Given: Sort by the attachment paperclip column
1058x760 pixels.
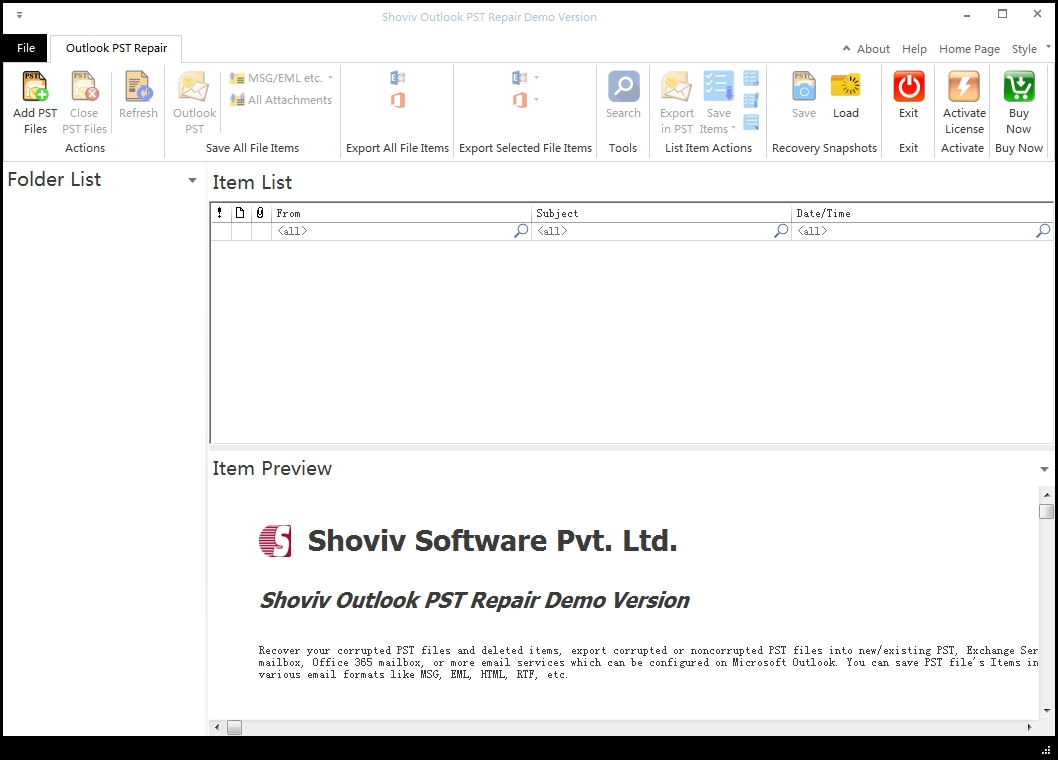Looking at the screenshot, I should 260,213.
